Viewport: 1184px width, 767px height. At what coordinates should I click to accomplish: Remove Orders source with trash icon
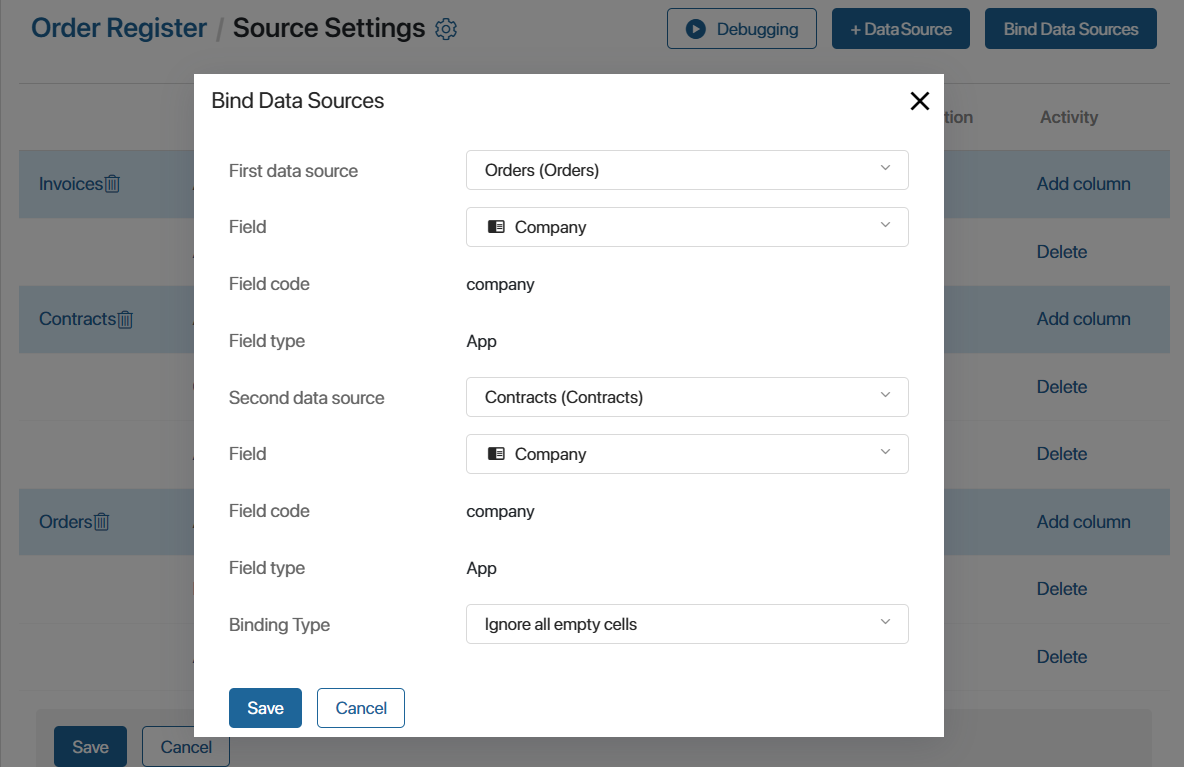pyautogui.click(x=102, y=522)
